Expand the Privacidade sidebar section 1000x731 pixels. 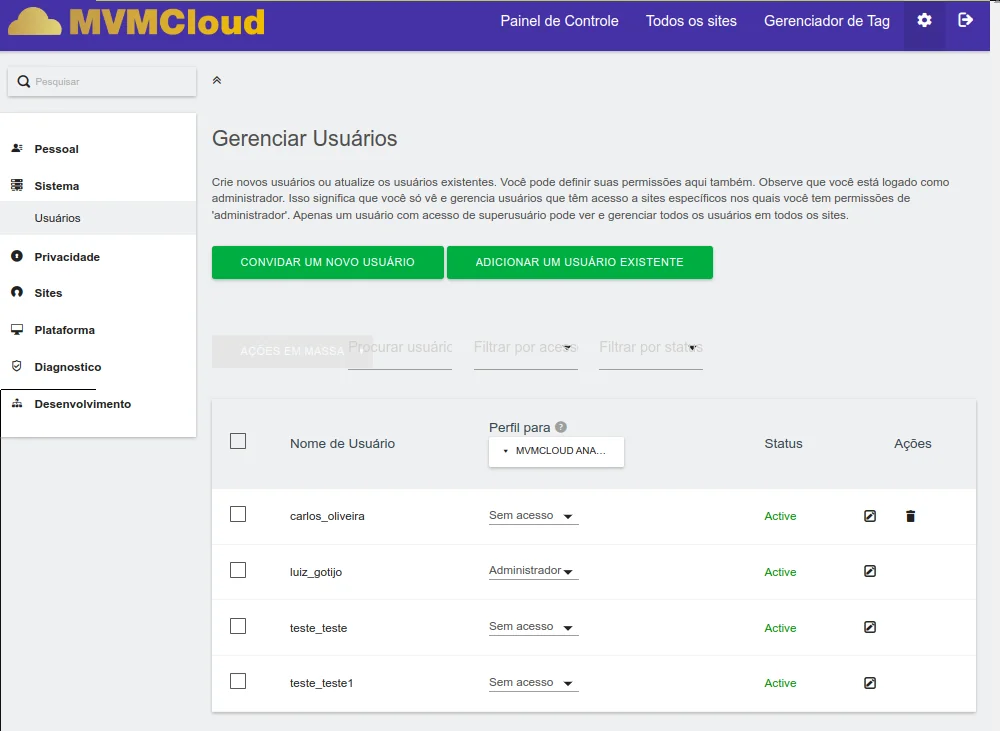(67, 257)
